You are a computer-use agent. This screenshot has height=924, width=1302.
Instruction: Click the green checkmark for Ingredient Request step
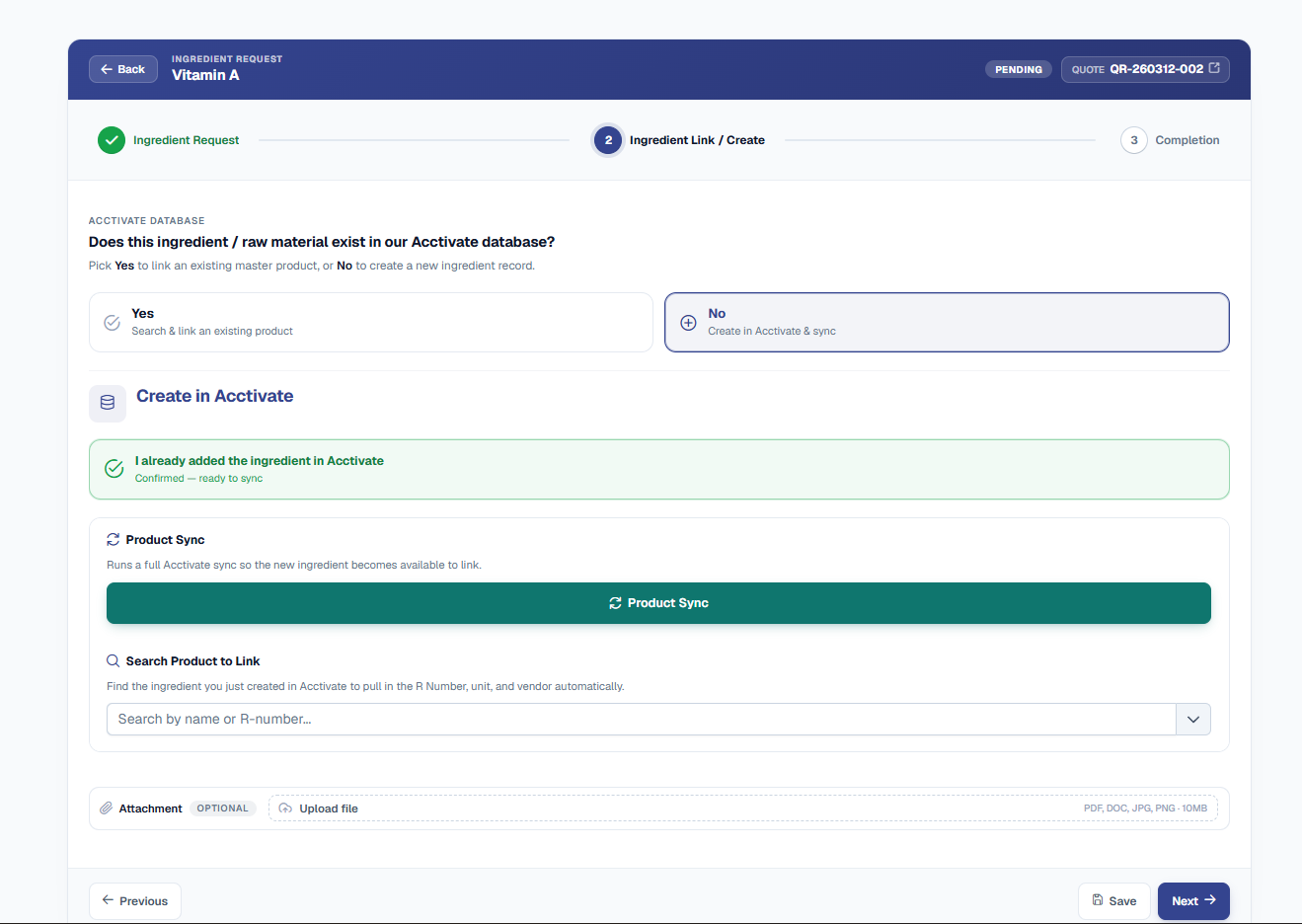[x=112, y=140]
